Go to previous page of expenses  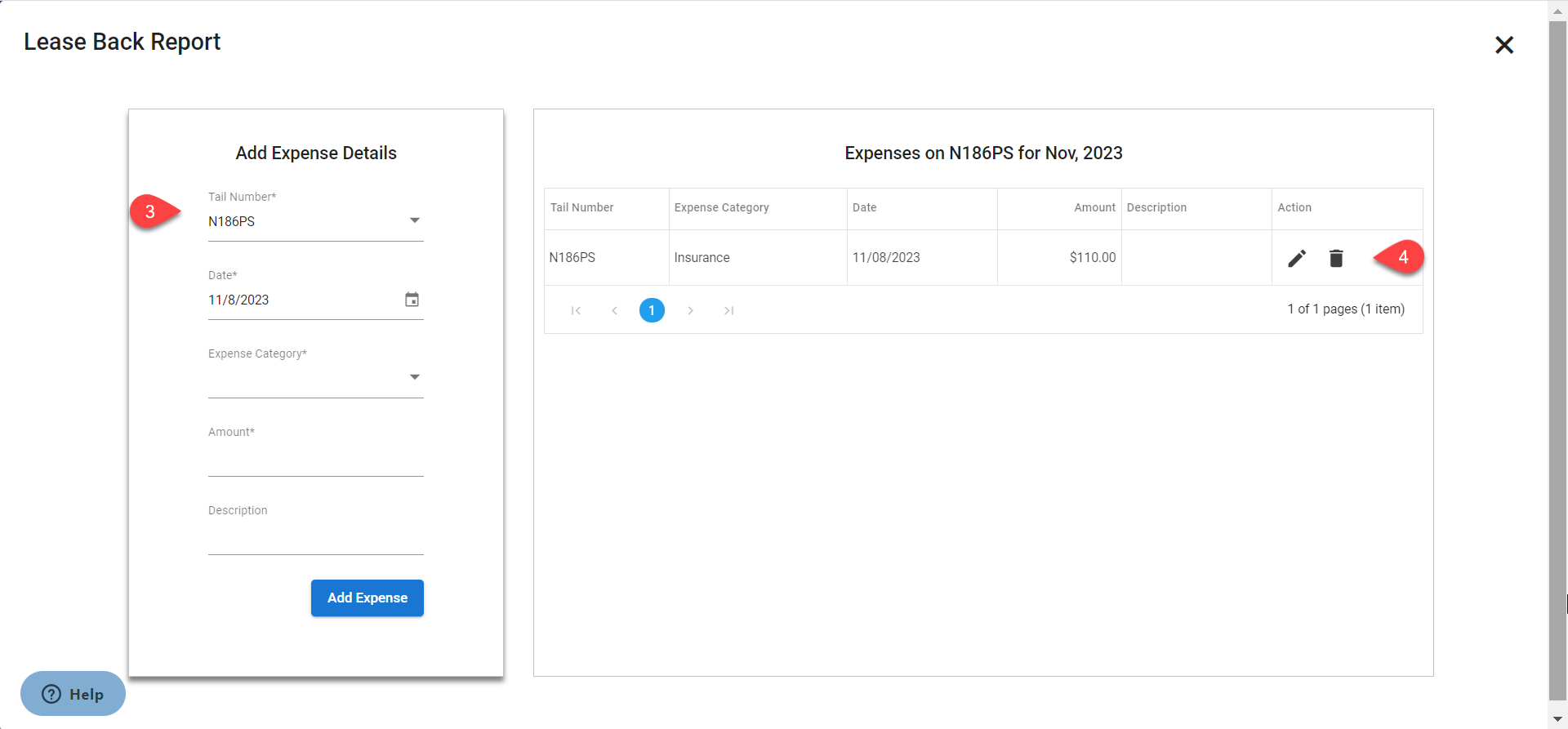pyautogui.click(x=614, y=310)
